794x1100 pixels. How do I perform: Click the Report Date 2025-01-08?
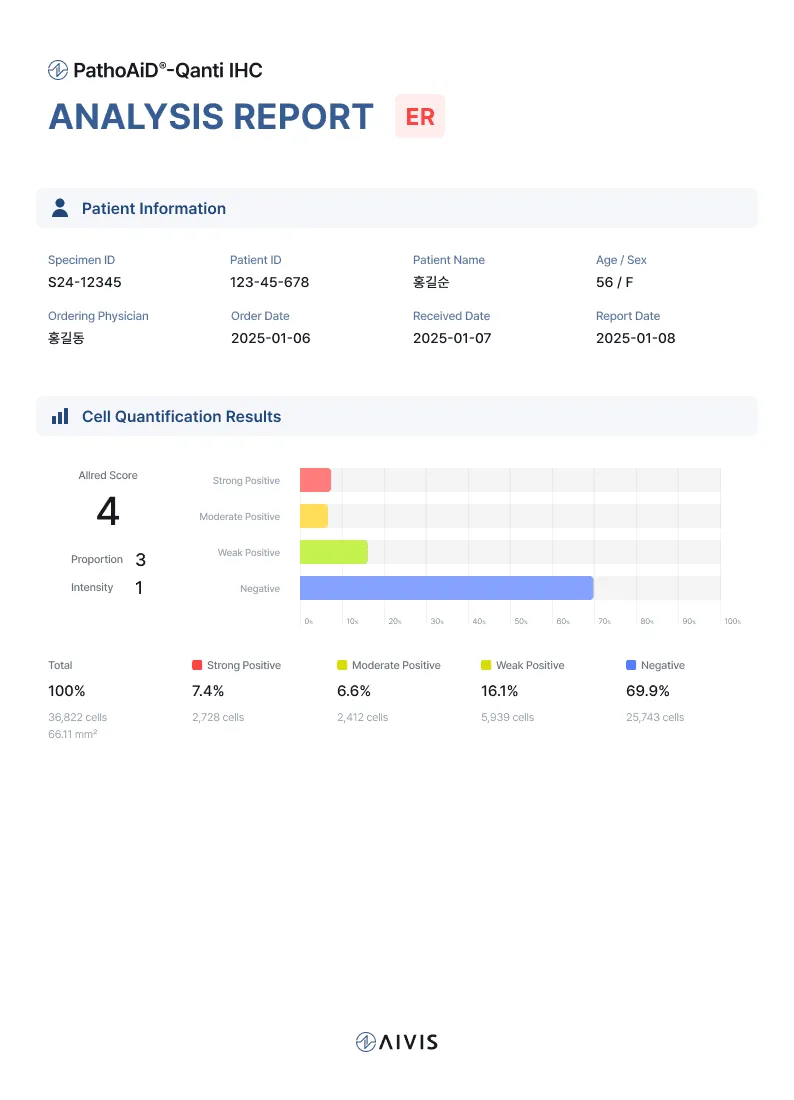point(635,338)
